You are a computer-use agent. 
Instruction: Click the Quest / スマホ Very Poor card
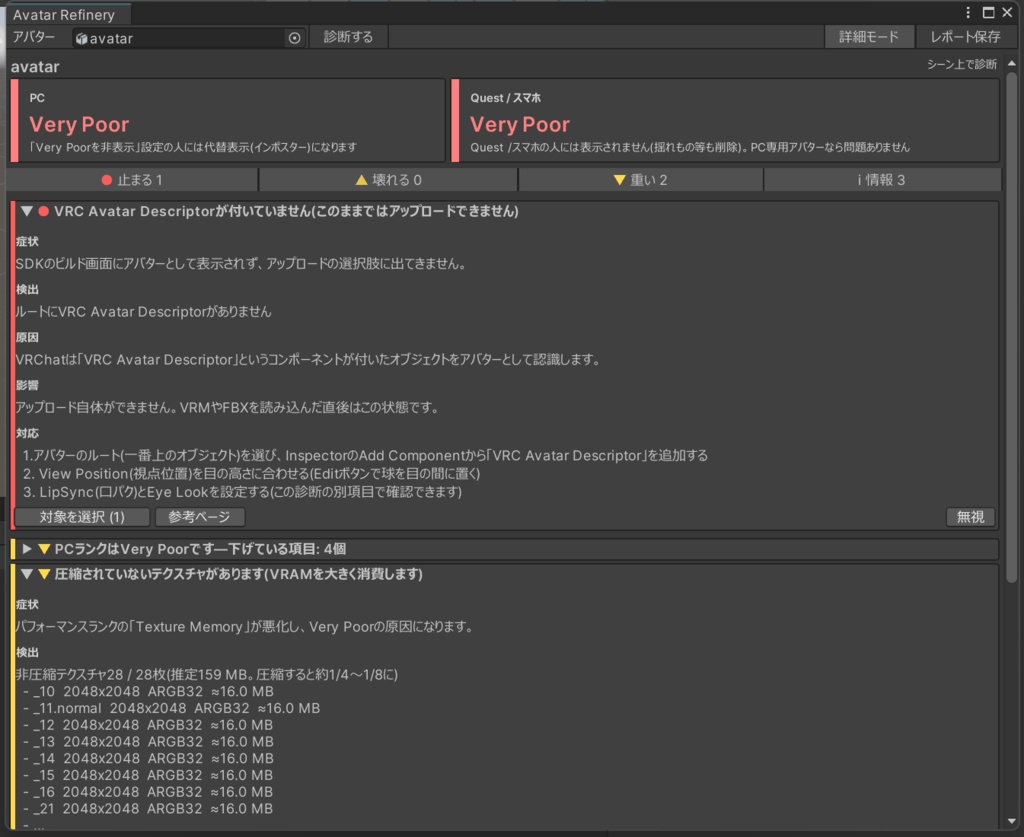click(x=726, y=121)
